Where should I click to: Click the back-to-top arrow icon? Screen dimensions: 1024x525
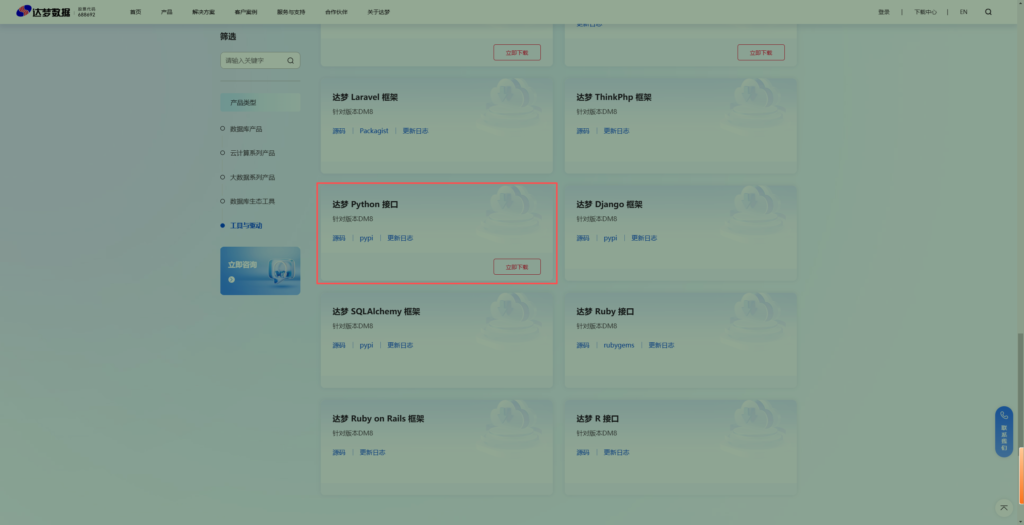click(1003, 508)
